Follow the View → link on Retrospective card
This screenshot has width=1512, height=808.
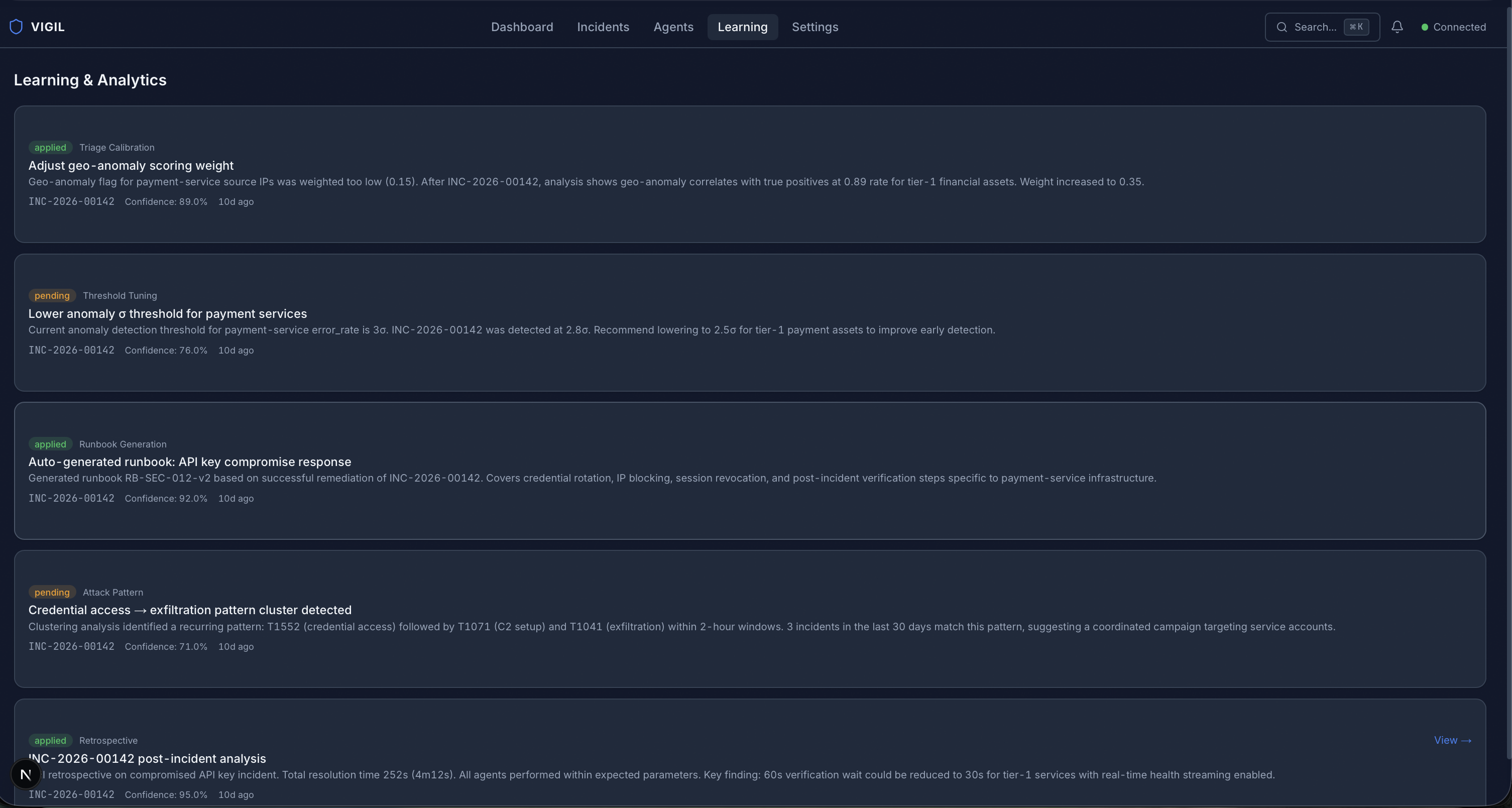[x=1452, y=741]
